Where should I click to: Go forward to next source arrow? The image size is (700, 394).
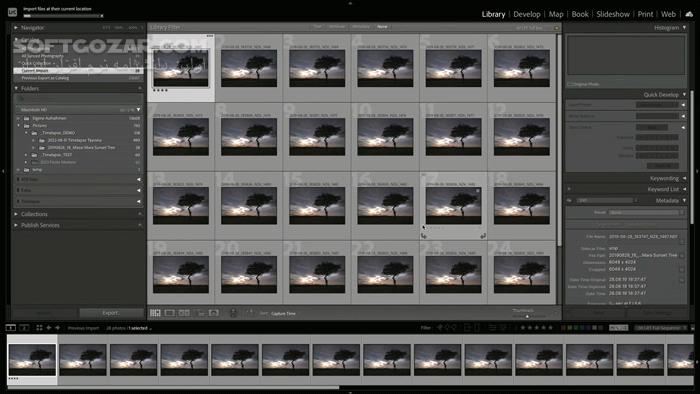(57, 328)
